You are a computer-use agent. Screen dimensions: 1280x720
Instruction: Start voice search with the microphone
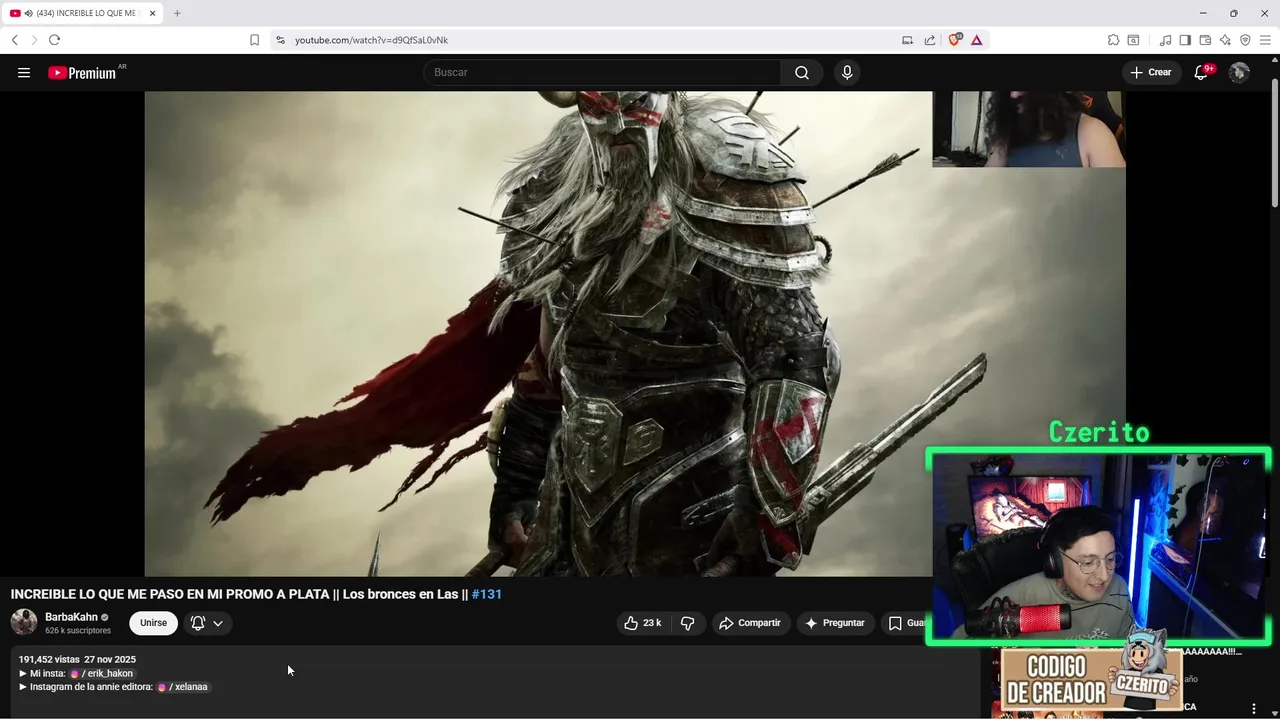(847, 73)
